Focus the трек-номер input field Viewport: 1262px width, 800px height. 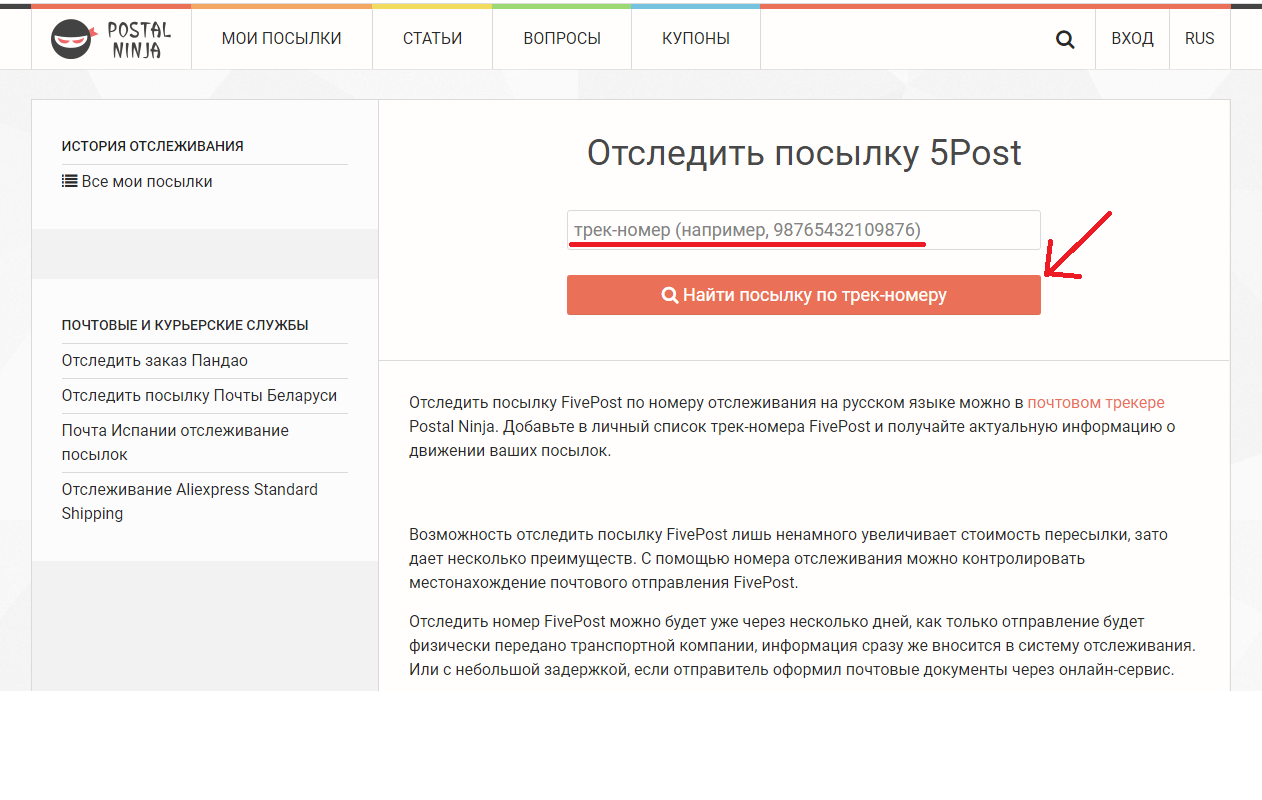pos(804,230)
